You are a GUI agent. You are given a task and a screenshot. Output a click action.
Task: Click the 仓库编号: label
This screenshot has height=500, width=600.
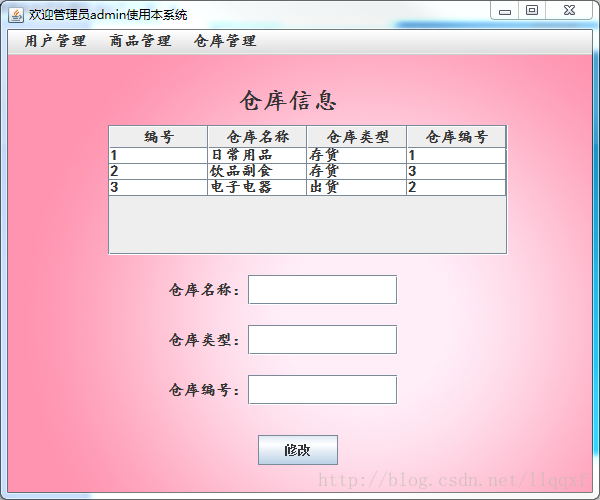click(204, 390)
